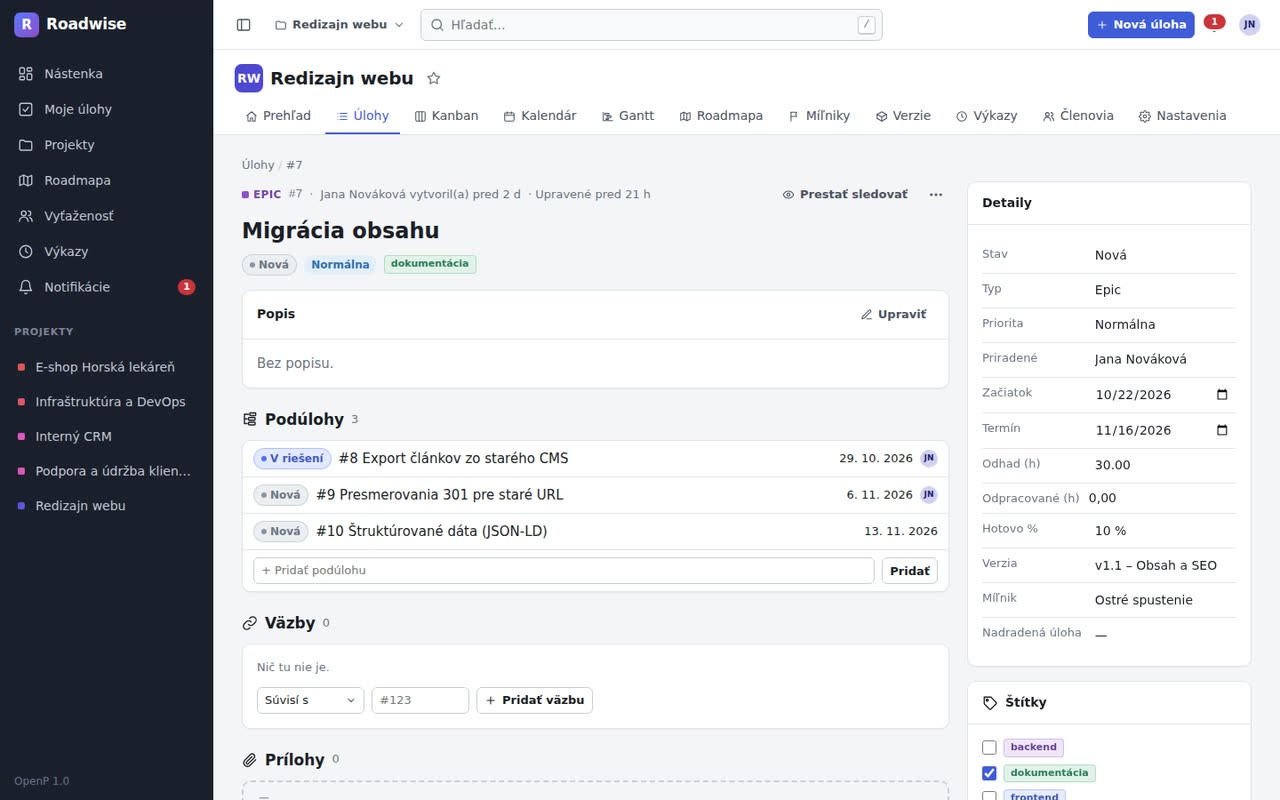Open Nástenka dashboard in sidebar
The height and width of the screenshot is (800, 1280).
106,74
